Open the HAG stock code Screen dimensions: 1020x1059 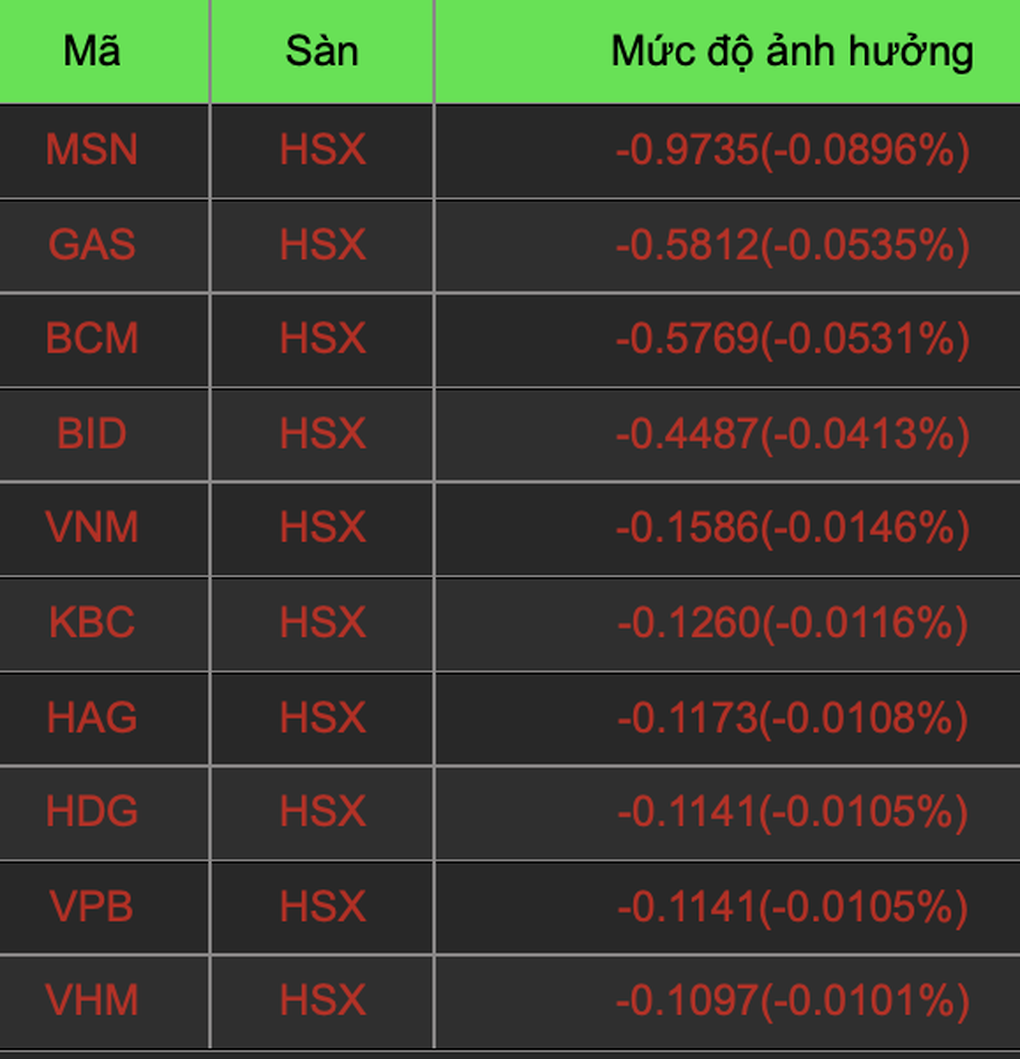(x=92, y=717)
